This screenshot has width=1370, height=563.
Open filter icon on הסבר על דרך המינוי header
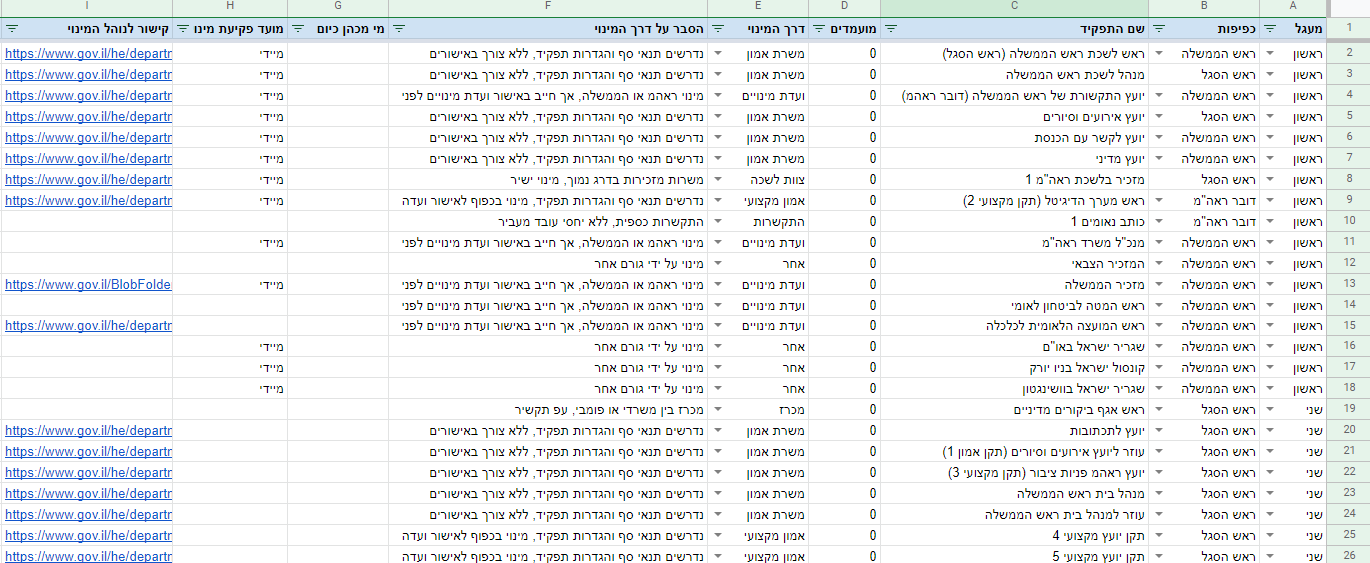pos(398,30)
